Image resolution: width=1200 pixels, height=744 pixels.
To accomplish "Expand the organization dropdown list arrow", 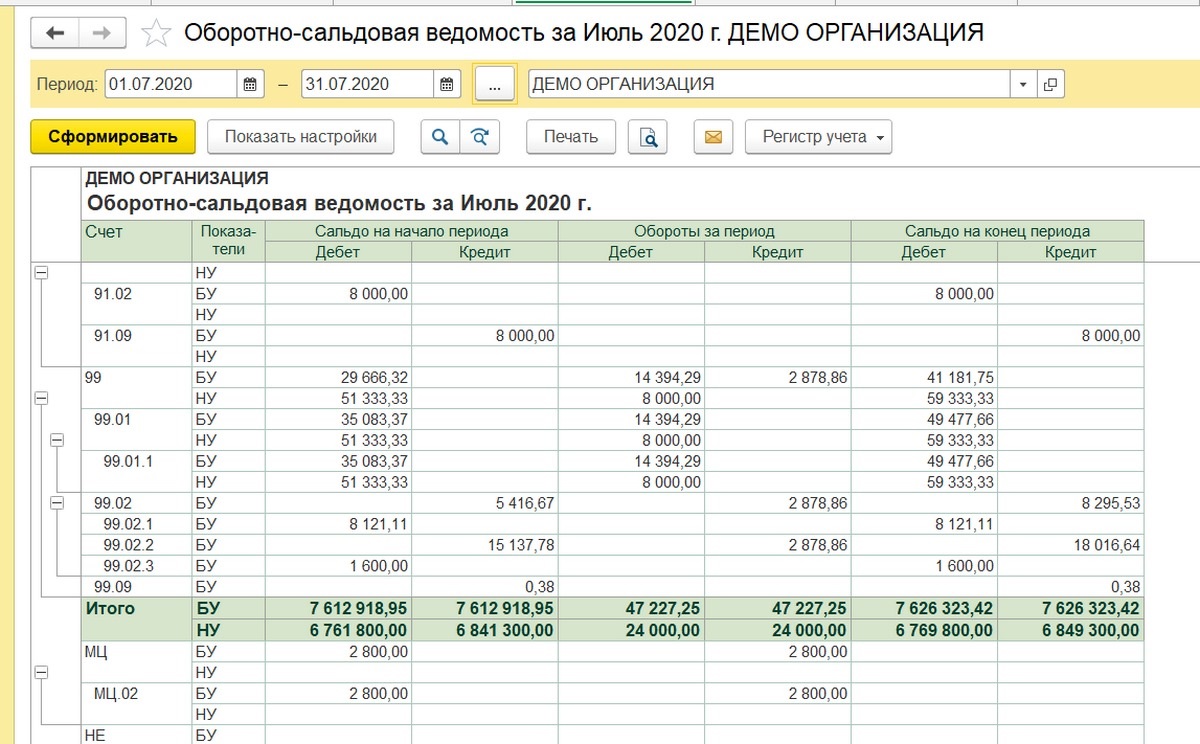I will 1023,85.
